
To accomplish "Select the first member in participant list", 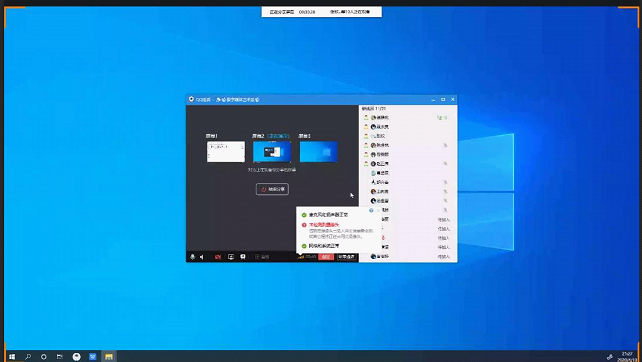I will coord(408,118).
